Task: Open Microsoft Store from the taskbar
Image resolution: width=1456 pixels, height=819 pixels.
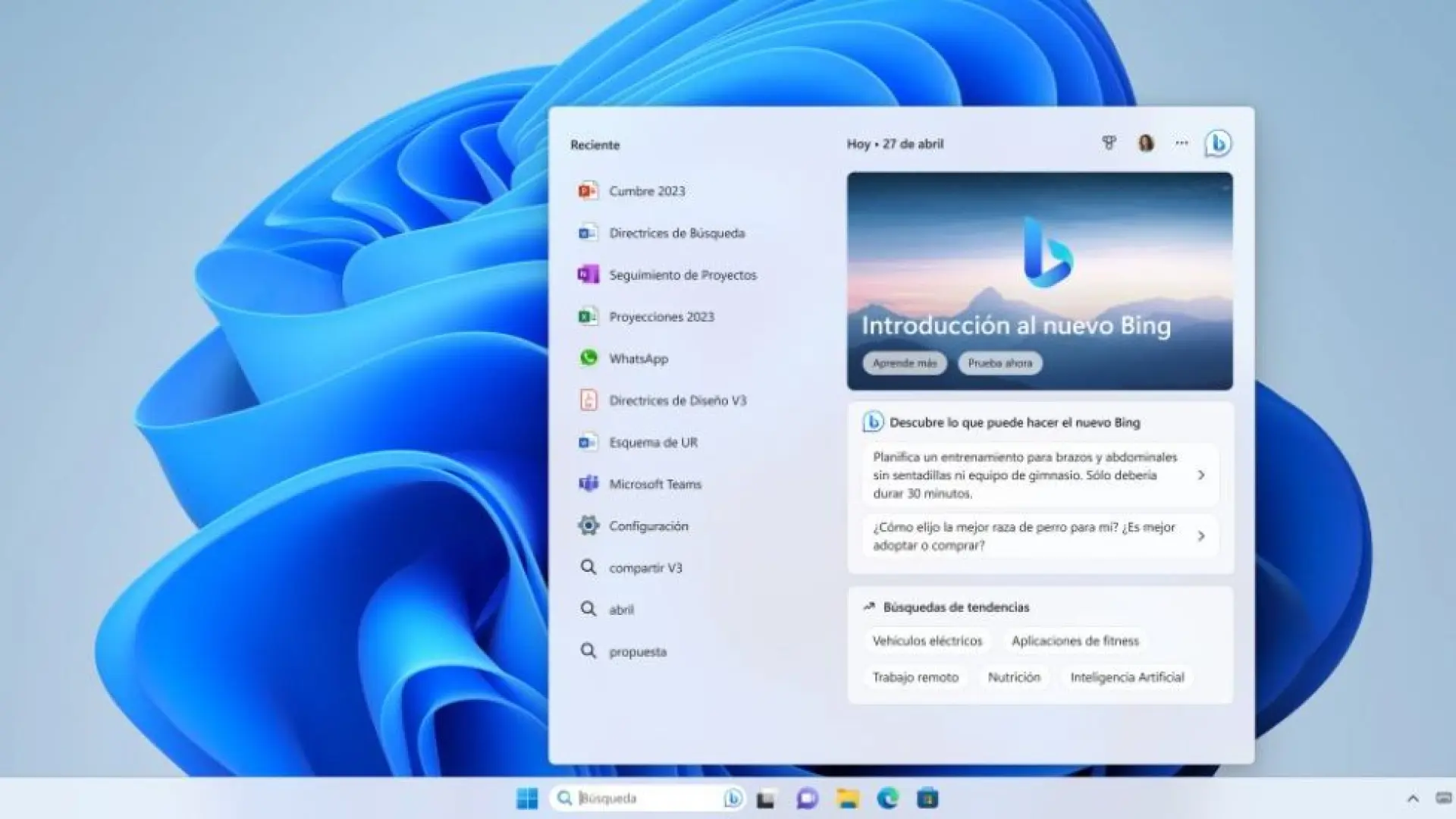Action: point(927,798)
